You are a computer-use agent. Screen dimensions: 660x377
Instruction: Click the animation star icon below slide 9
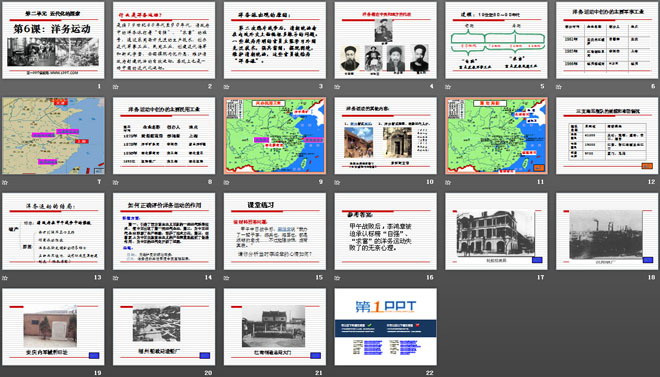tap(226, 183)
